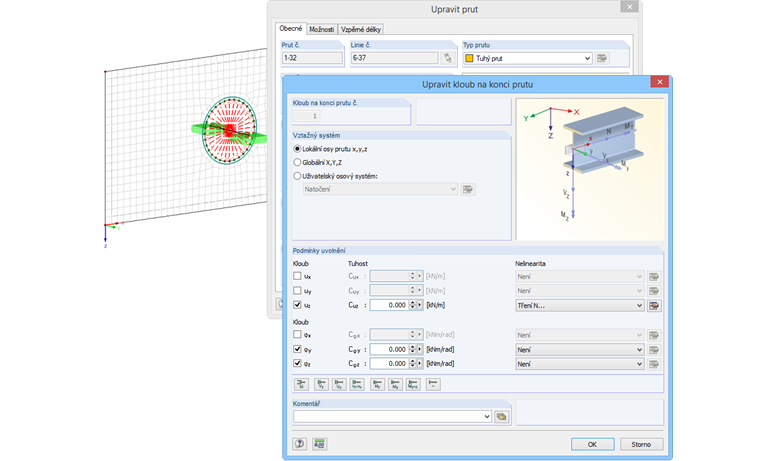Screen dimensions: 760x461
Task: Click the clear-all-releases preset icon
Action: (x=433, y=384)
